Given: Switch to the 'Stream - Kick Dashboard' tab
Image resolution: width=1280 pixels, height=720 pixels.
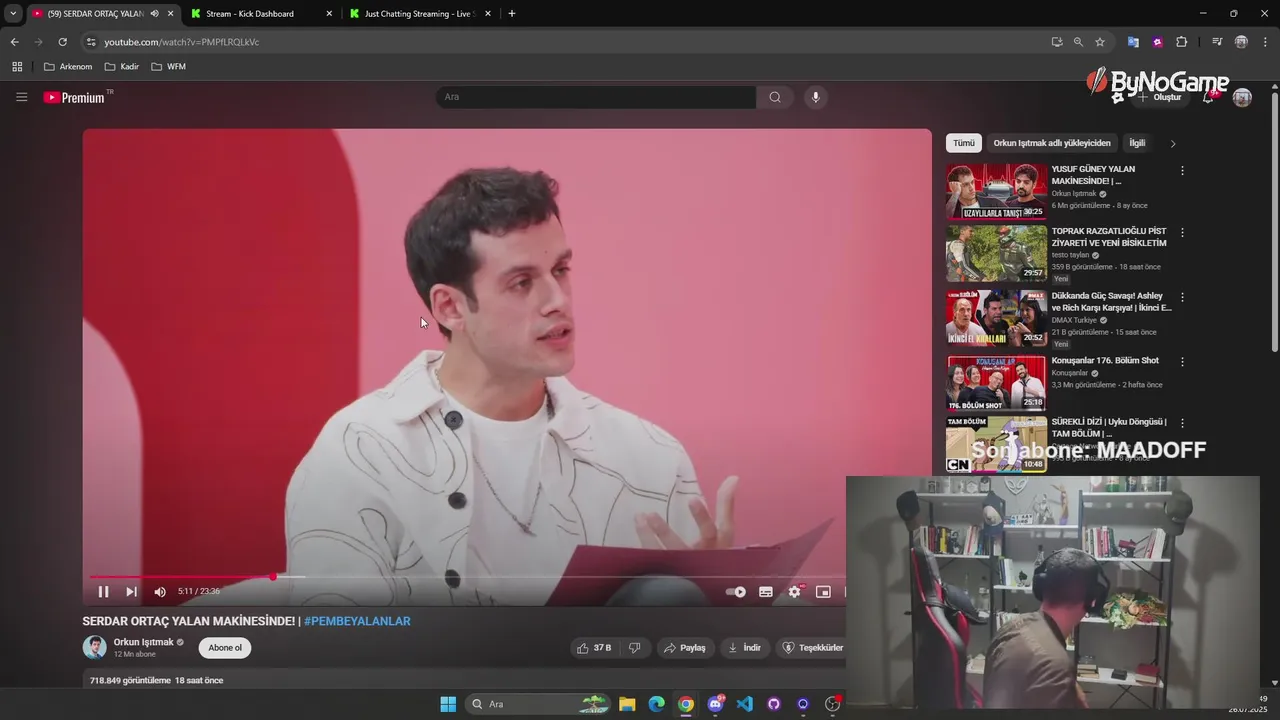Looking at the screenshot, I should click(x=259, y=14).
